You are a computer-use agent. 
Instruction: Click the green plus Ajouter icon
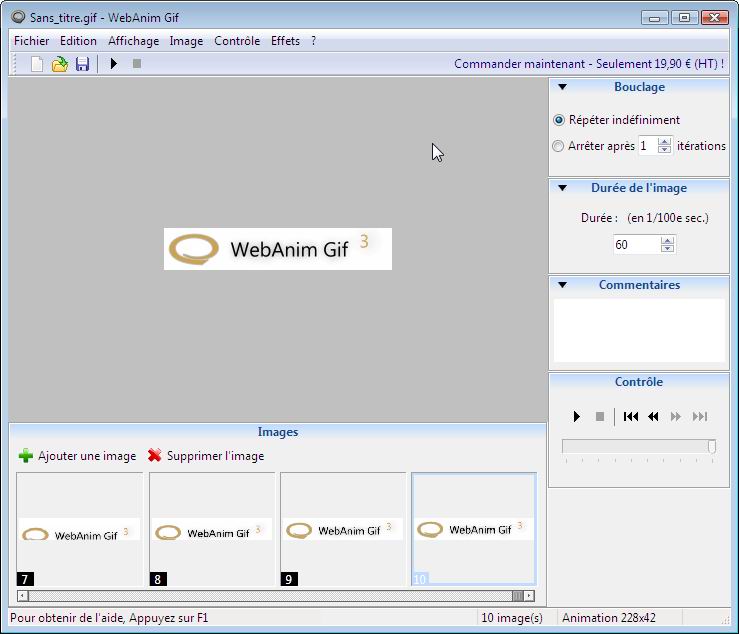[25, 456]
